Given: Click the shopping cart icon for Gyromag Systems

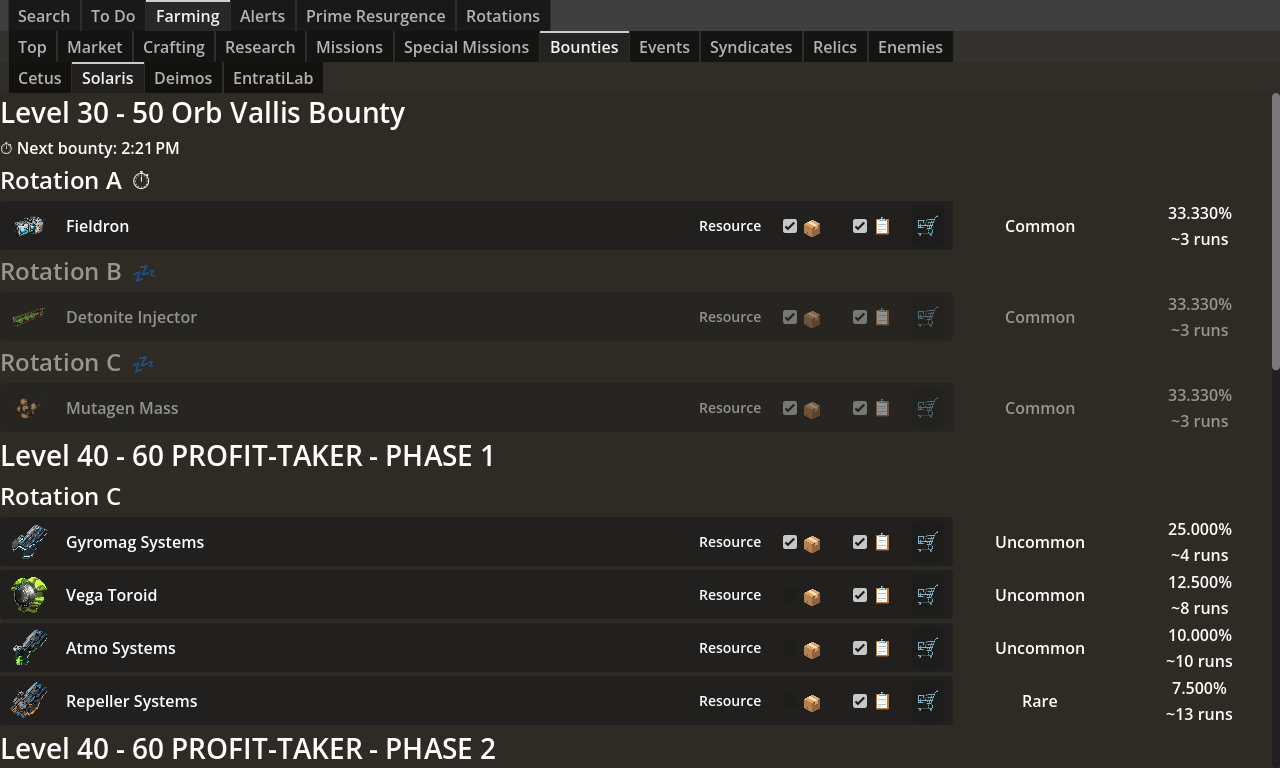Looking at the screenshot, I should pos(927,542).
